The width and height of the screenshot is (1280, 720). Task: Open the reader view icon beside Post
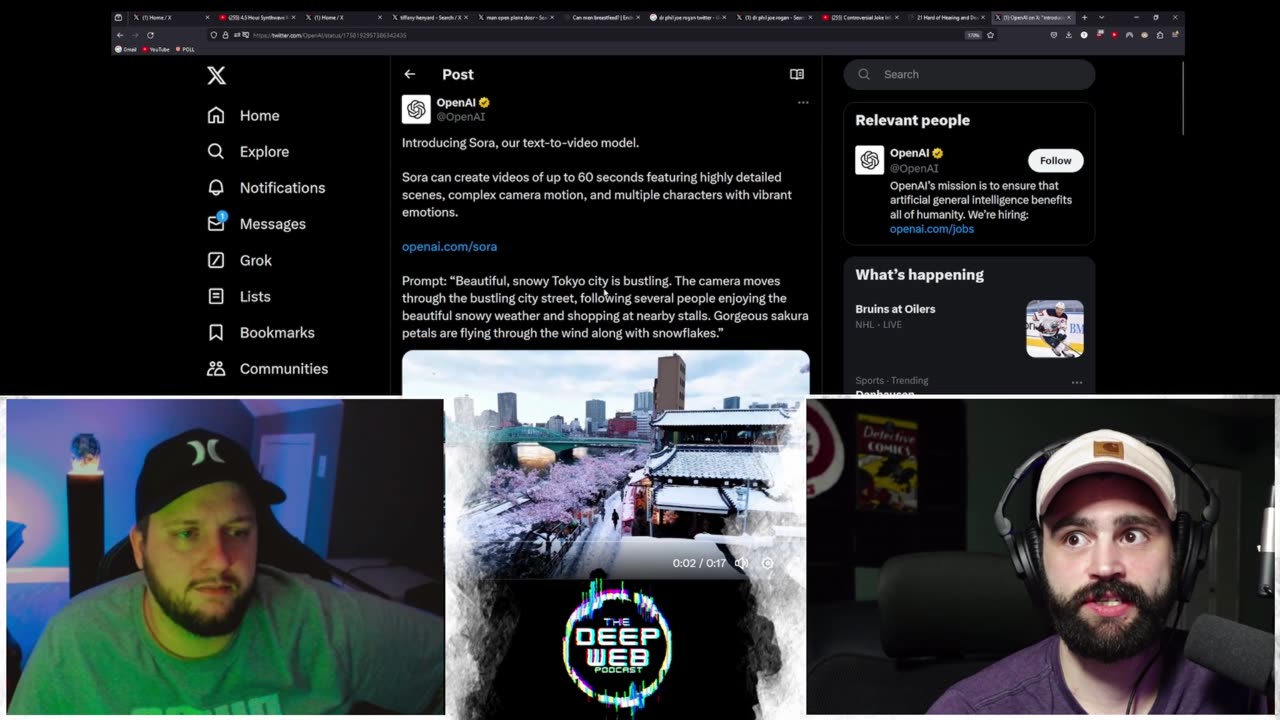(797, 74)
